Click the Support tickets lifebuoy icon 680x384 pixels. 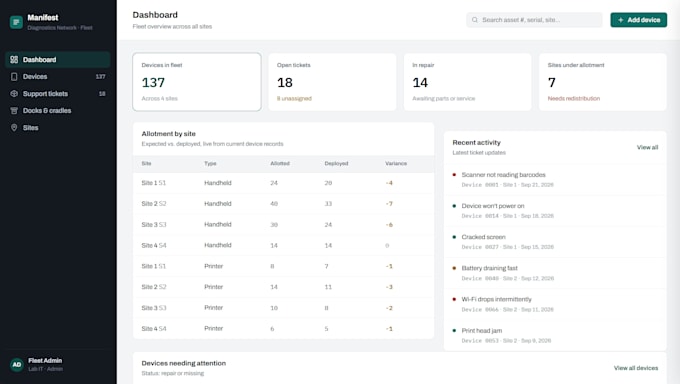14,94
